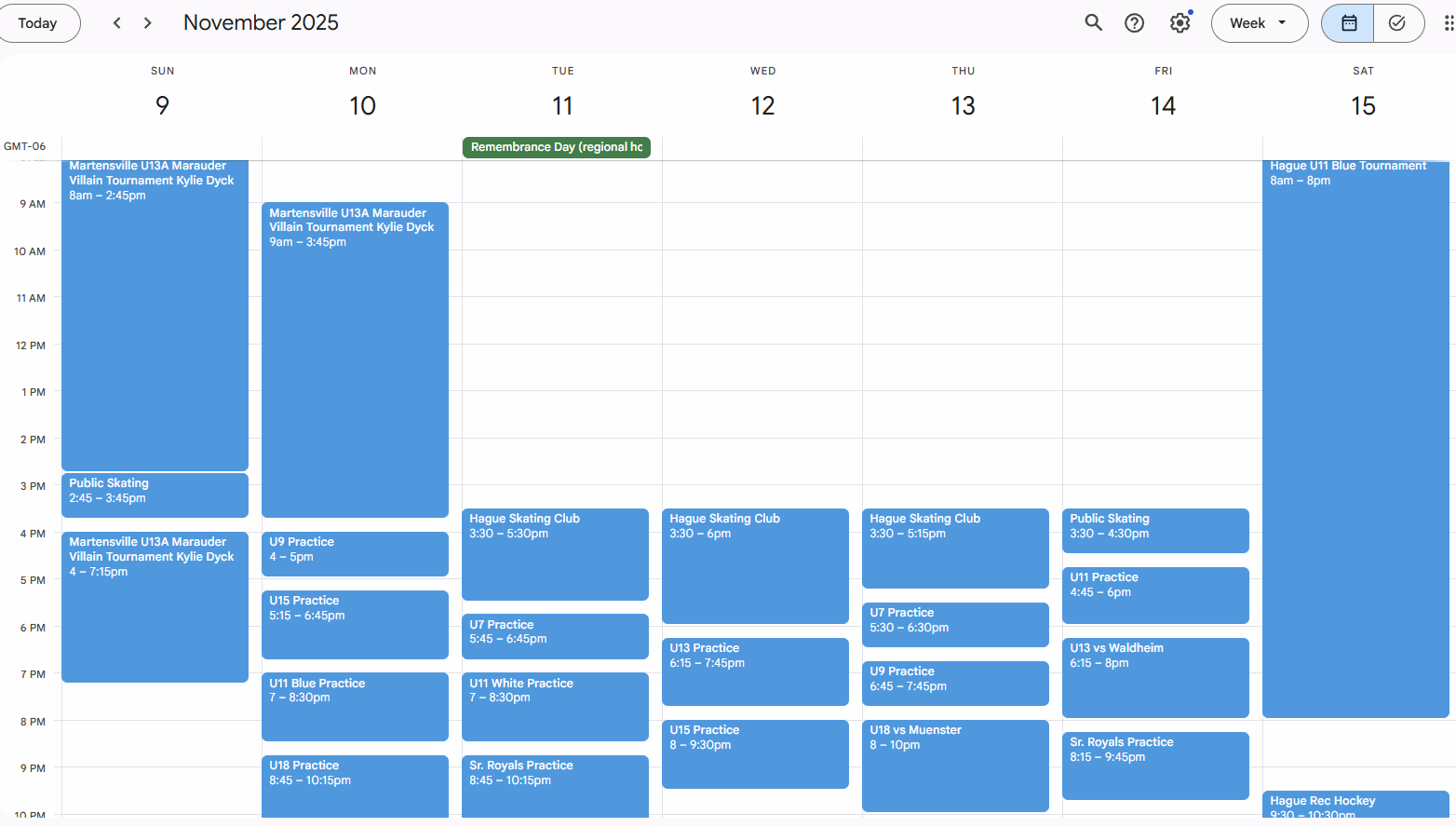This screenshot has width=1456, height=827.
Task: Open Sunday Public Skating event
Action: 155,495
